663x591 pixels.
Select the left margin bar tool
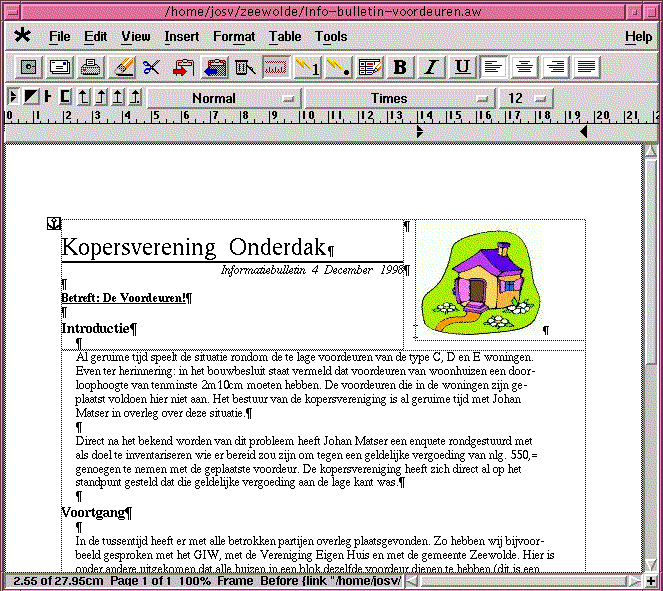[48, 97]
